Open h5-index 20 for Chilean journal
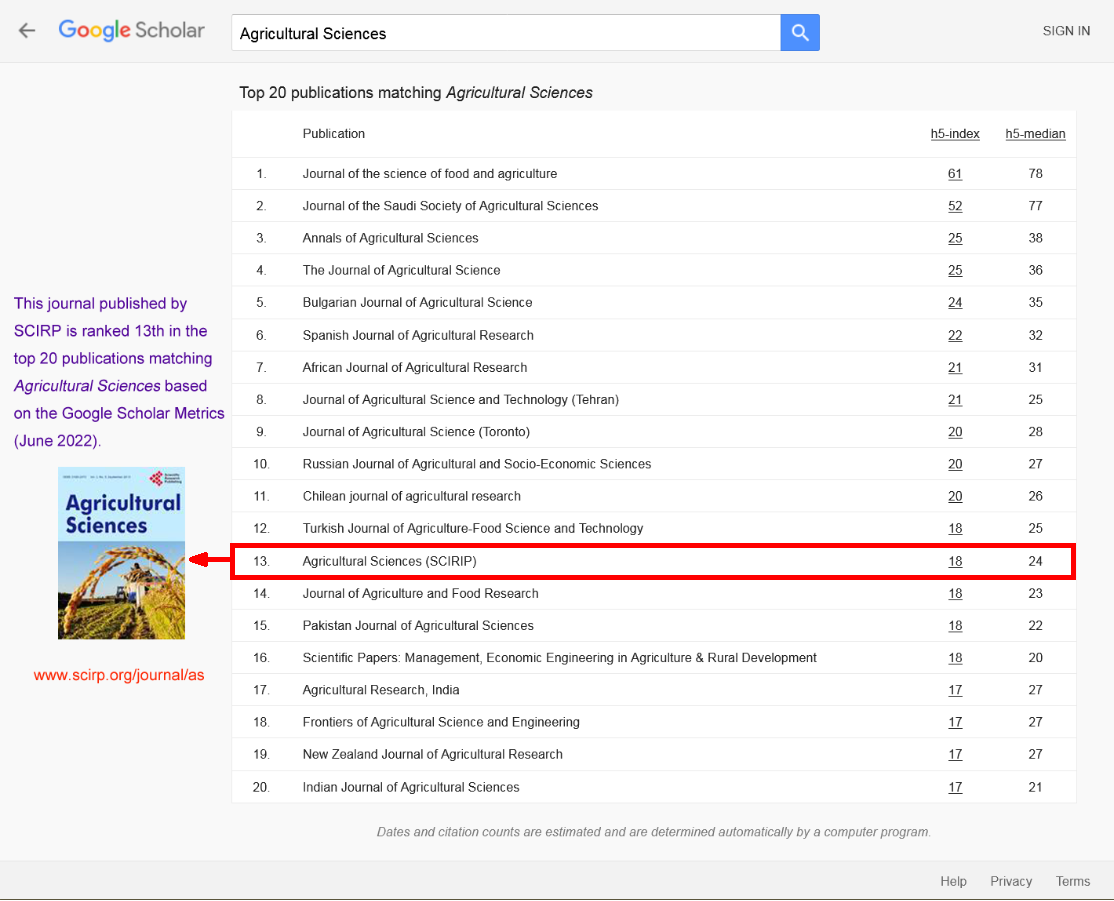The image size is (1114, 901). pyautogui.click(x=955, y=497)
